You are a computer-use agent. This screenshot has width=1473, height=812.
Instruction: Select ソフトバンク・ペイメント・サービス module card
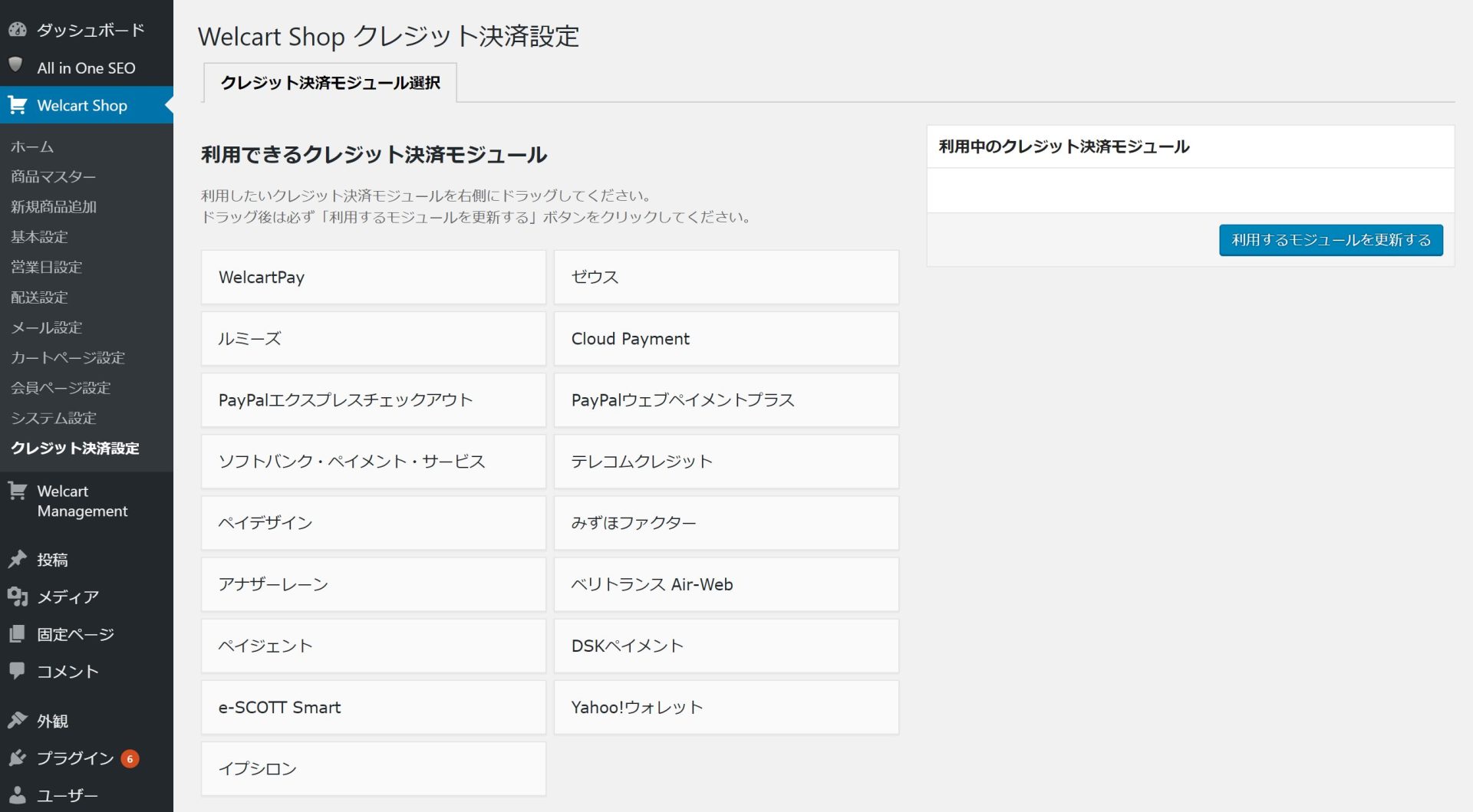374,461
